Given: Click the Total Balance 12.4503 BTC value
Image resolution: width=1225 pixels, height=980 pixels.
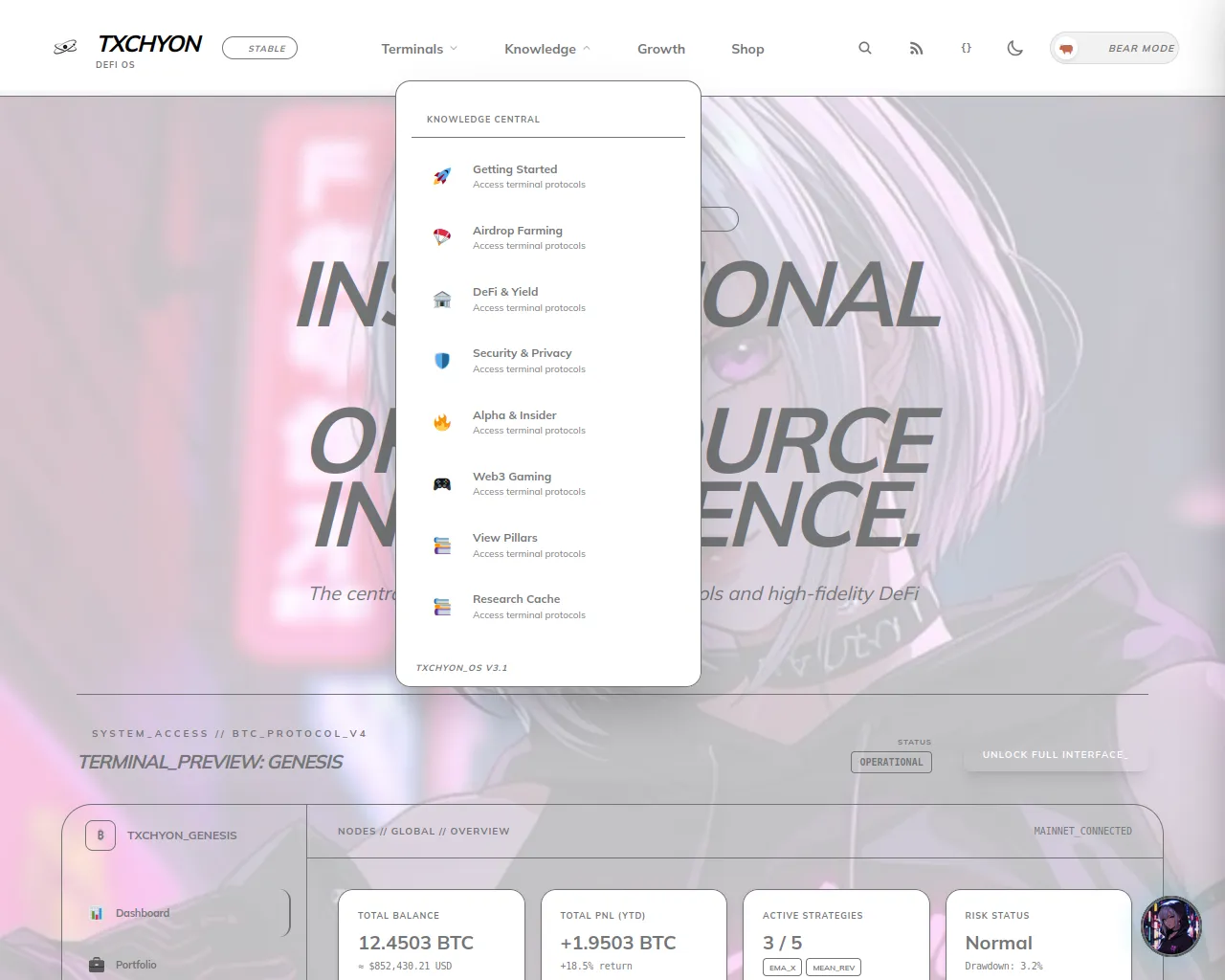Looking at the screenshot, I should point(415,943).
